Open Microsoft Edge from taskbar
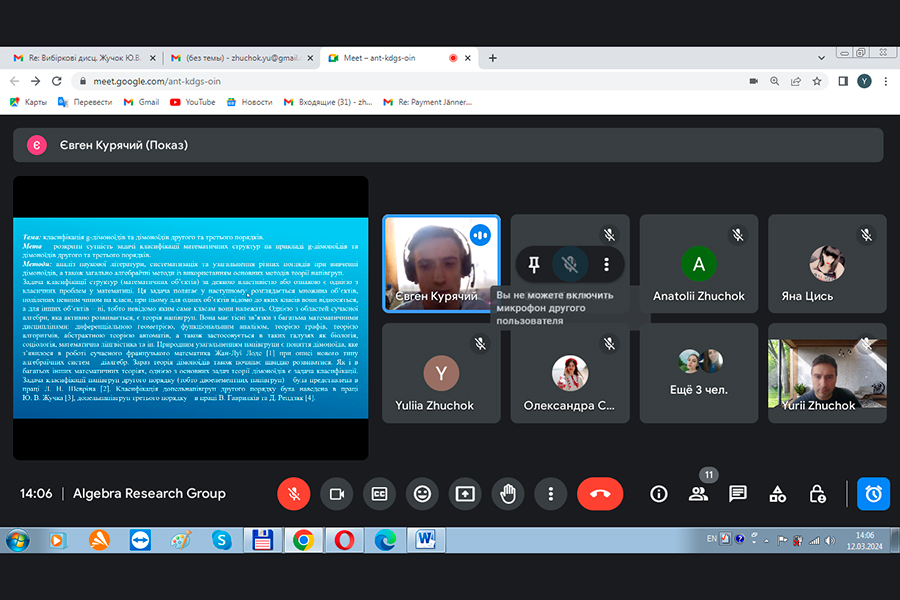This screenshot has width=900, height=600. [385, 540]
